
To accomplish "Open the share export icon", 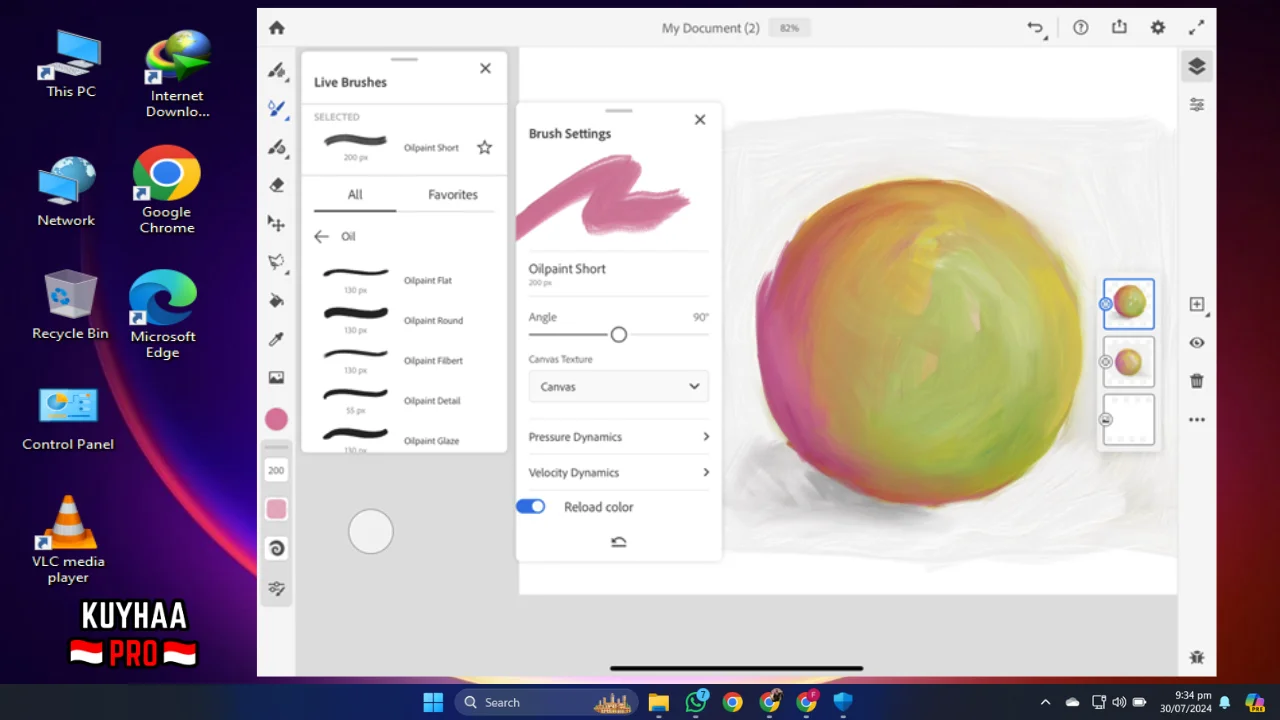I will pos(1119,27).
